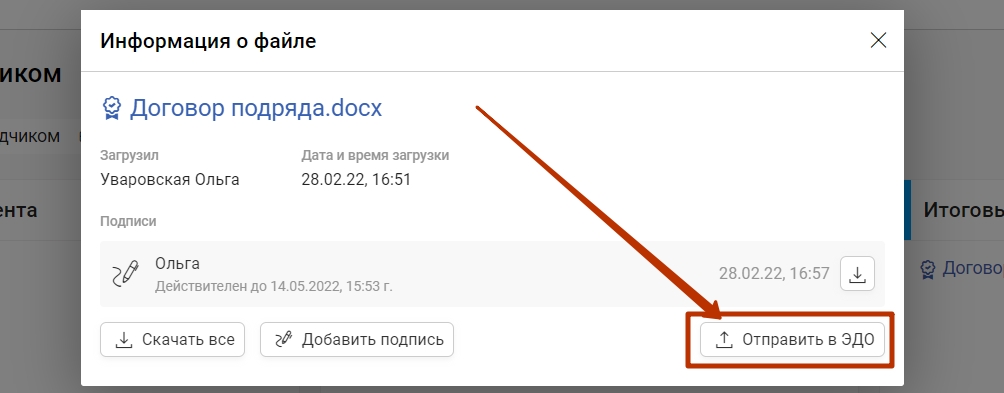This screenshot has height=393, width=1004.
Task: Click certificate icon beside background Договор link
Action: click(x=927, y=269)
